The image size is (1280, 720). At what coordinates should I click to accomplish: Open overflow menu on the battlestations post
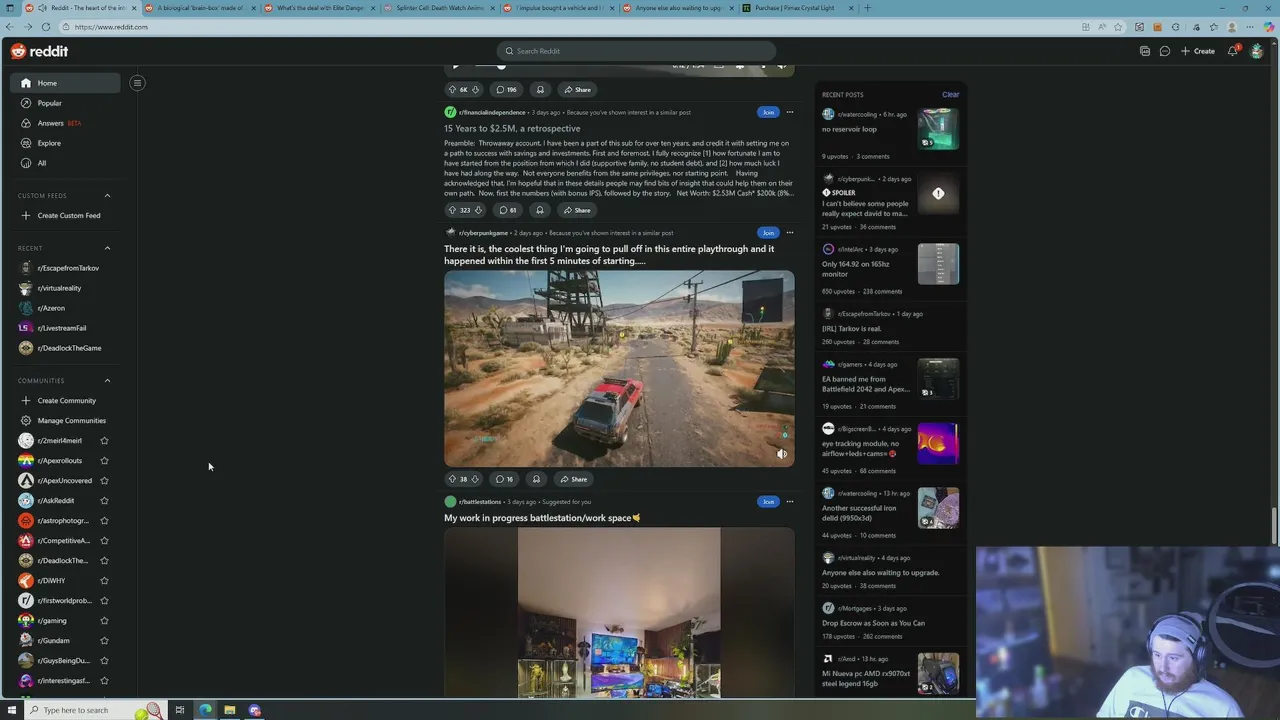[790, 501]
